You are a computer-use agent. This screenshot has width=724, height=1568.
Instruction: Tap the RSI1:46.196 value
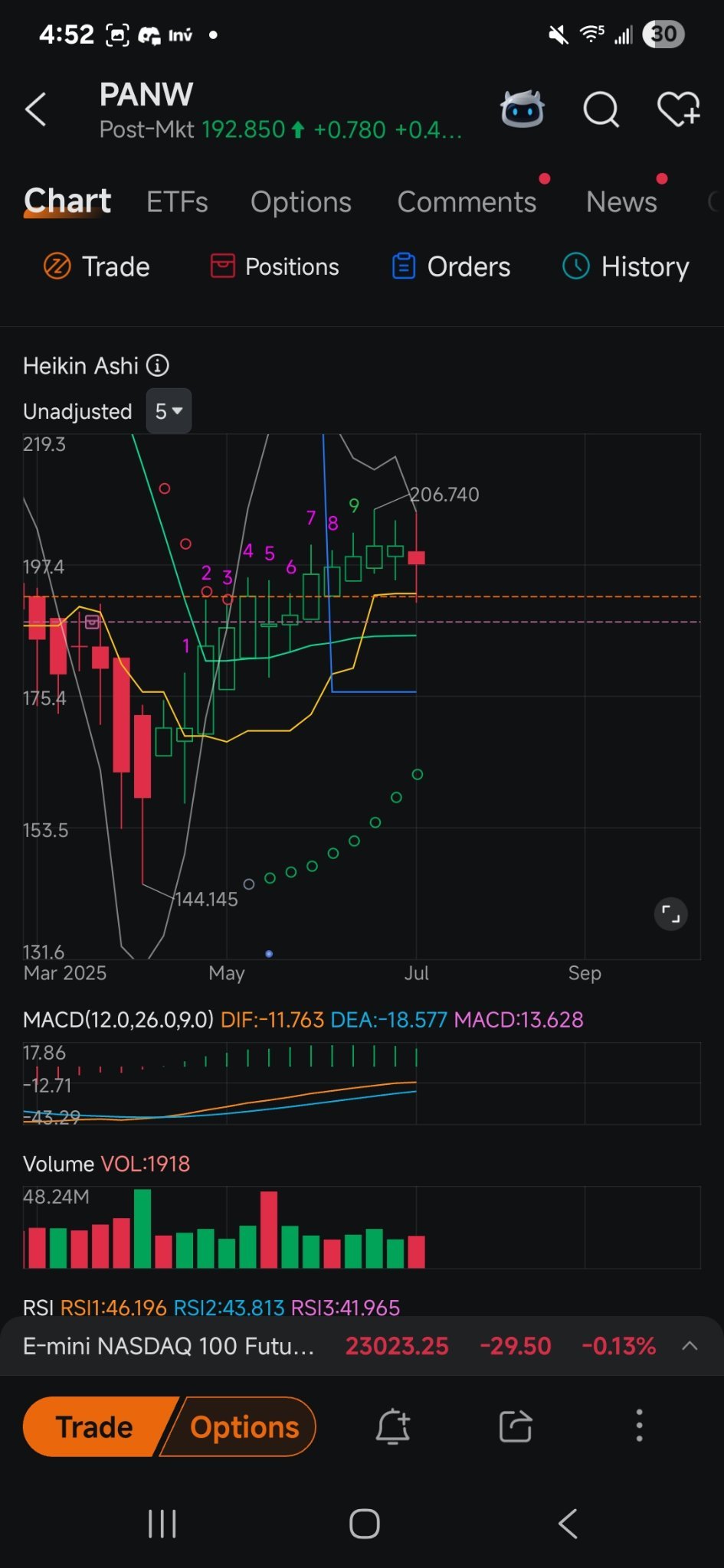point(113,1308)
